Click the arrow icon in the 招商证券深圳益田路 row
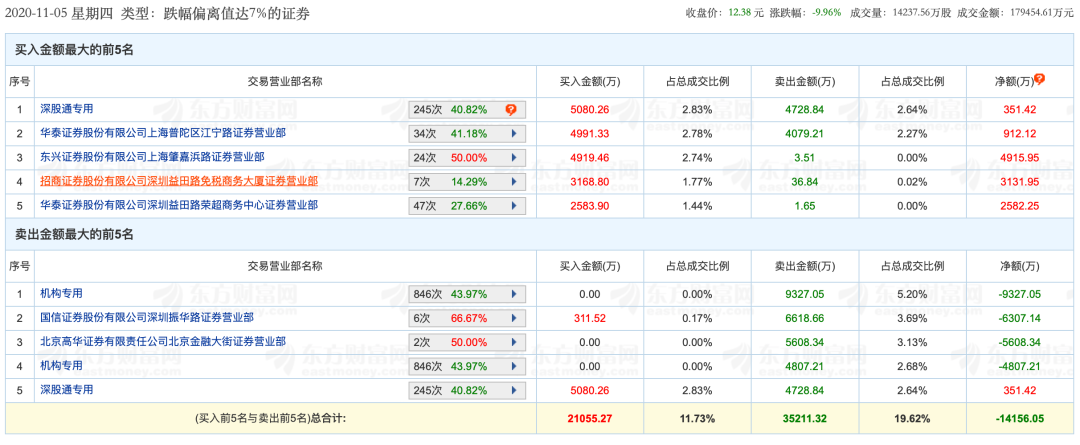1080x445 pixels. pos(514,181)
